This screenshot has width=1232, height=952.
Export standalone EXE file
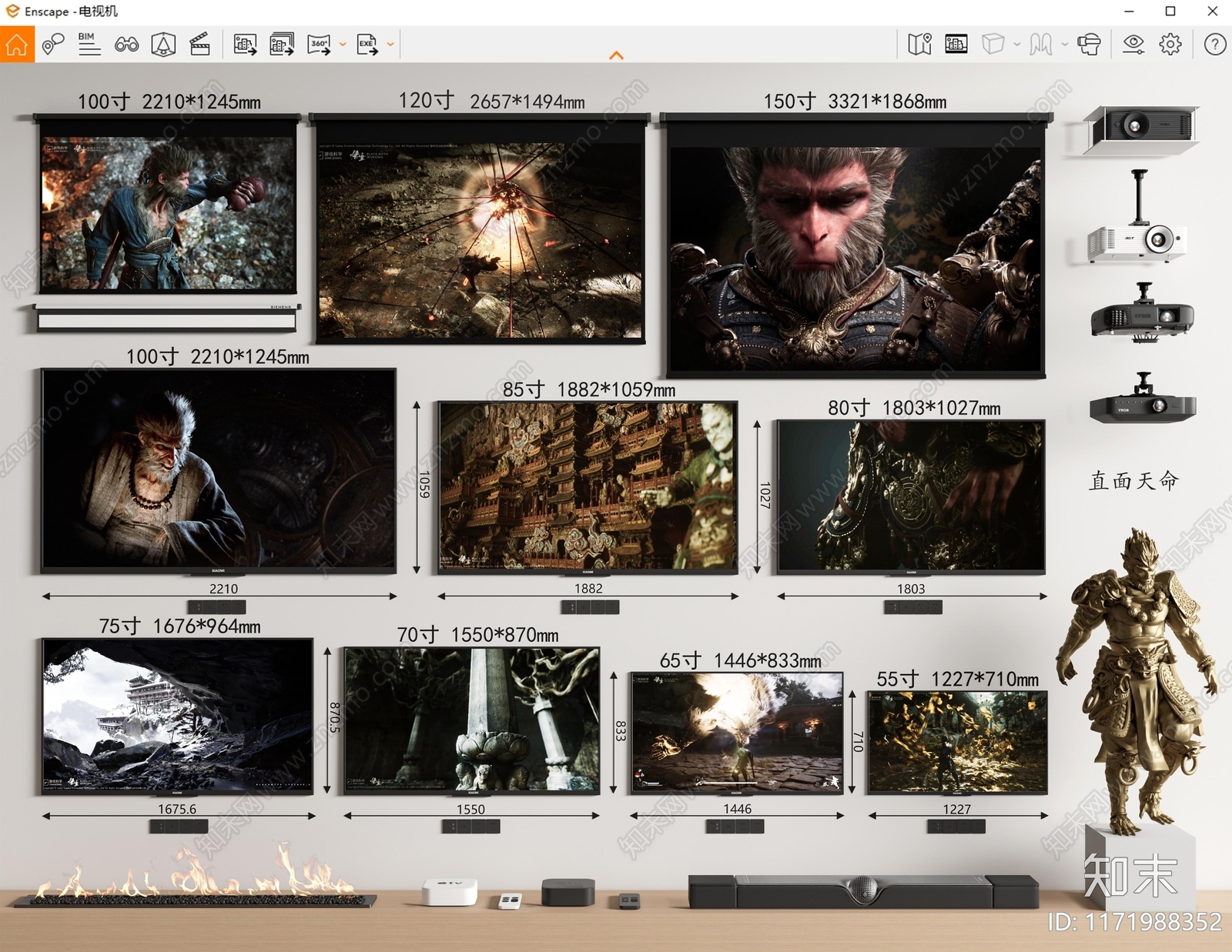[x=367, y=44]
